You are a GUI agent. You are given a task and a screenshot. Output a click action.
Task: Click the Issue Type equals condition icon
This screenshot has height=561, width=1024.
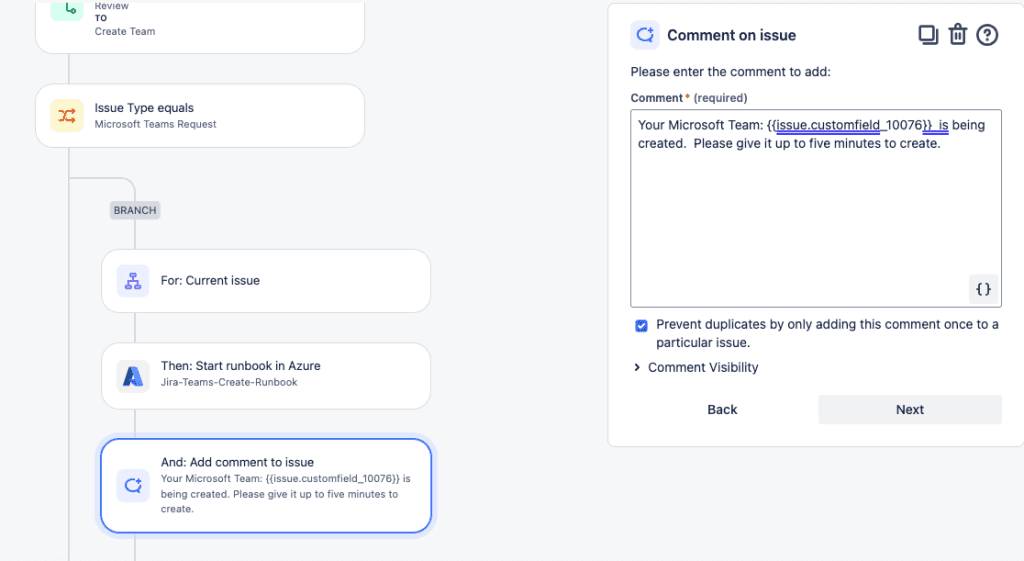[x=67, y=116]
